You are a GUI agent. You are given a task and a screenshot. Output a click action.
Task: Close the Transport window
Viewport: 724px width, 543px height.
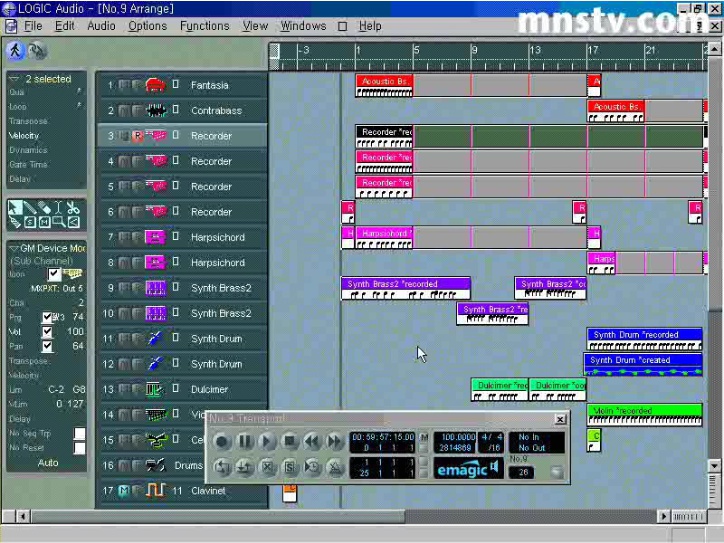[560, 419]
